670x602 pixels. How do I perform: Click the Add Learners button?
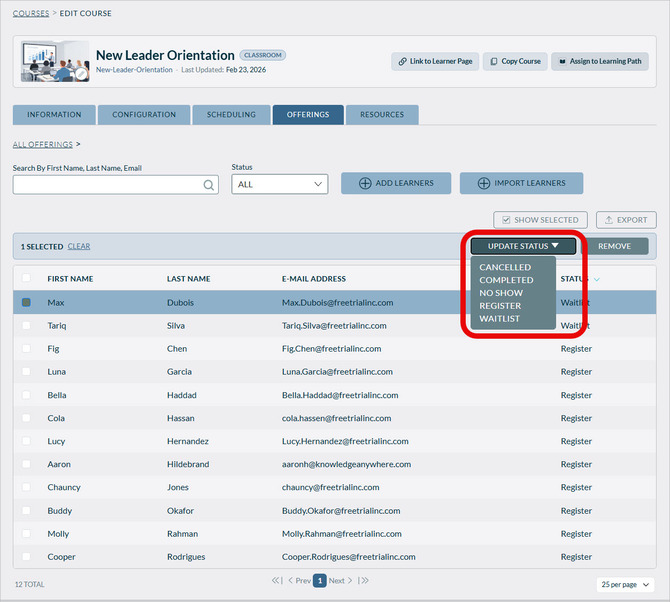(x=396, y=183)
